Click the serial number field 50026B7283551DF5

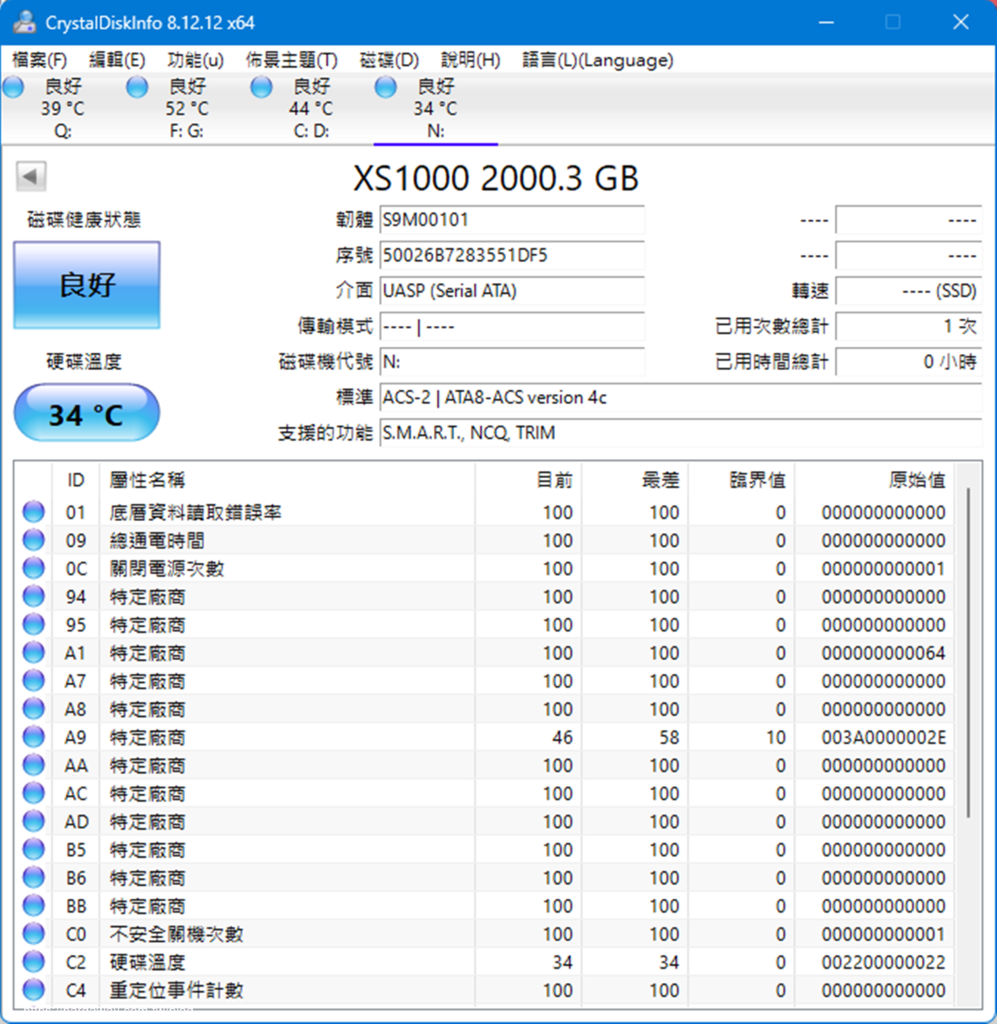pos(512,255)
